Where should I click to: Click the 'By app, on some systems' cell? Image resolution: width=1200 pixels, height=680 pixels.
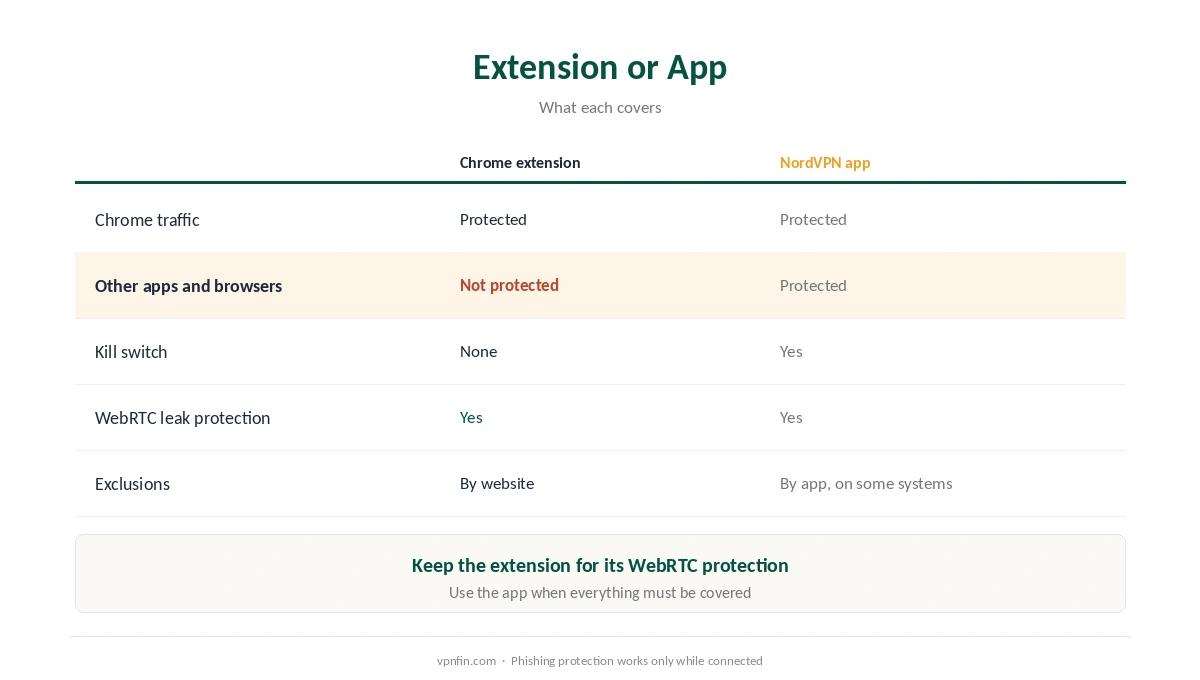pos(866,484)
